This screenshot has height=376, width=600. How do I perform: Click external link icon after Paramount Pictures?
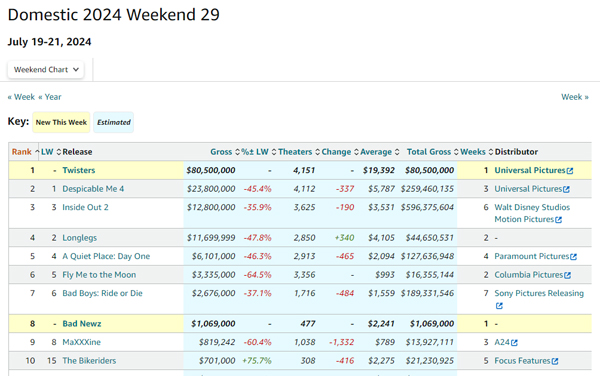click(x=573, y=257)
